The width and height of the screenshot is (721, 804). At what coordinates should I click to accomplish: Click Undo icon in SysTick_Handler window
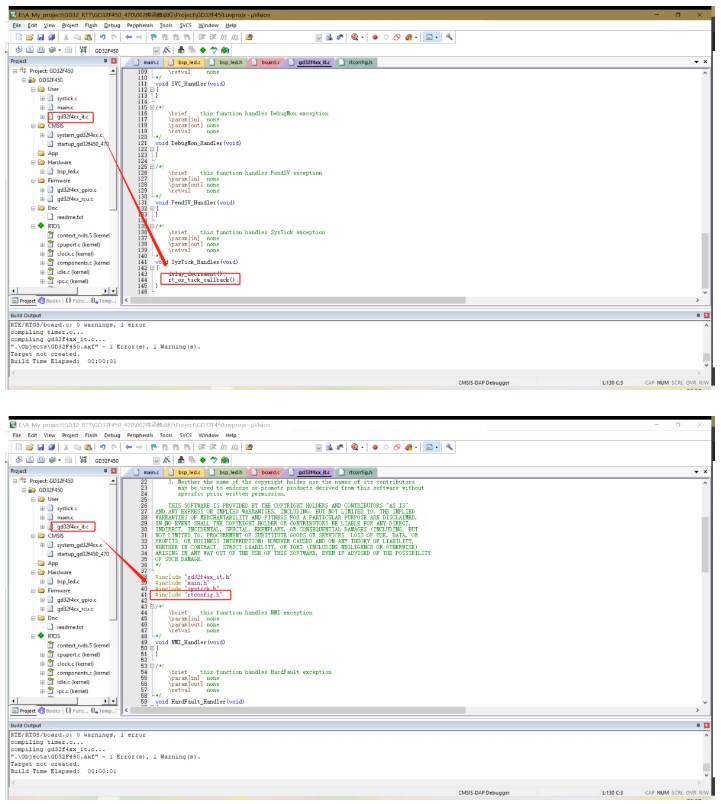click(103, 37)
